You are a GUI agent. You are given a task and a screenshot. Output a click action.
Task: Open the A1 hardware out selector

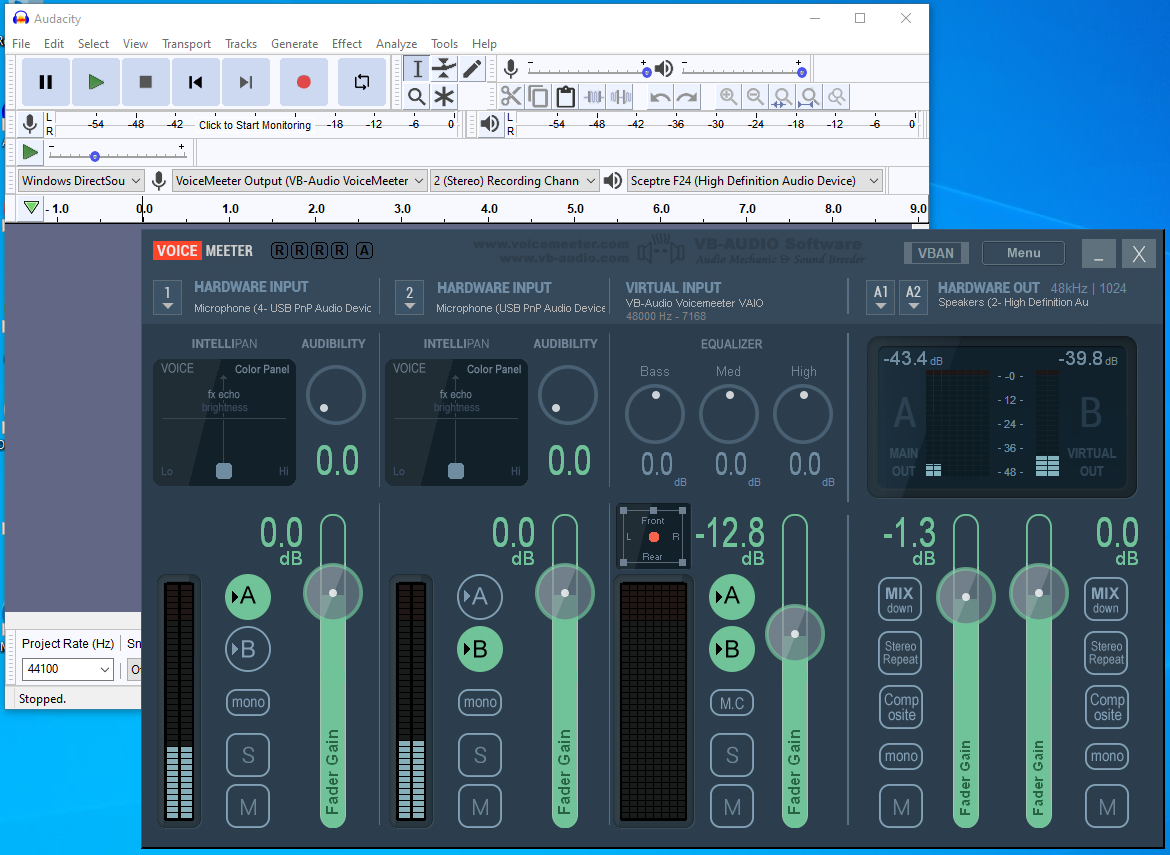point(881,298)
